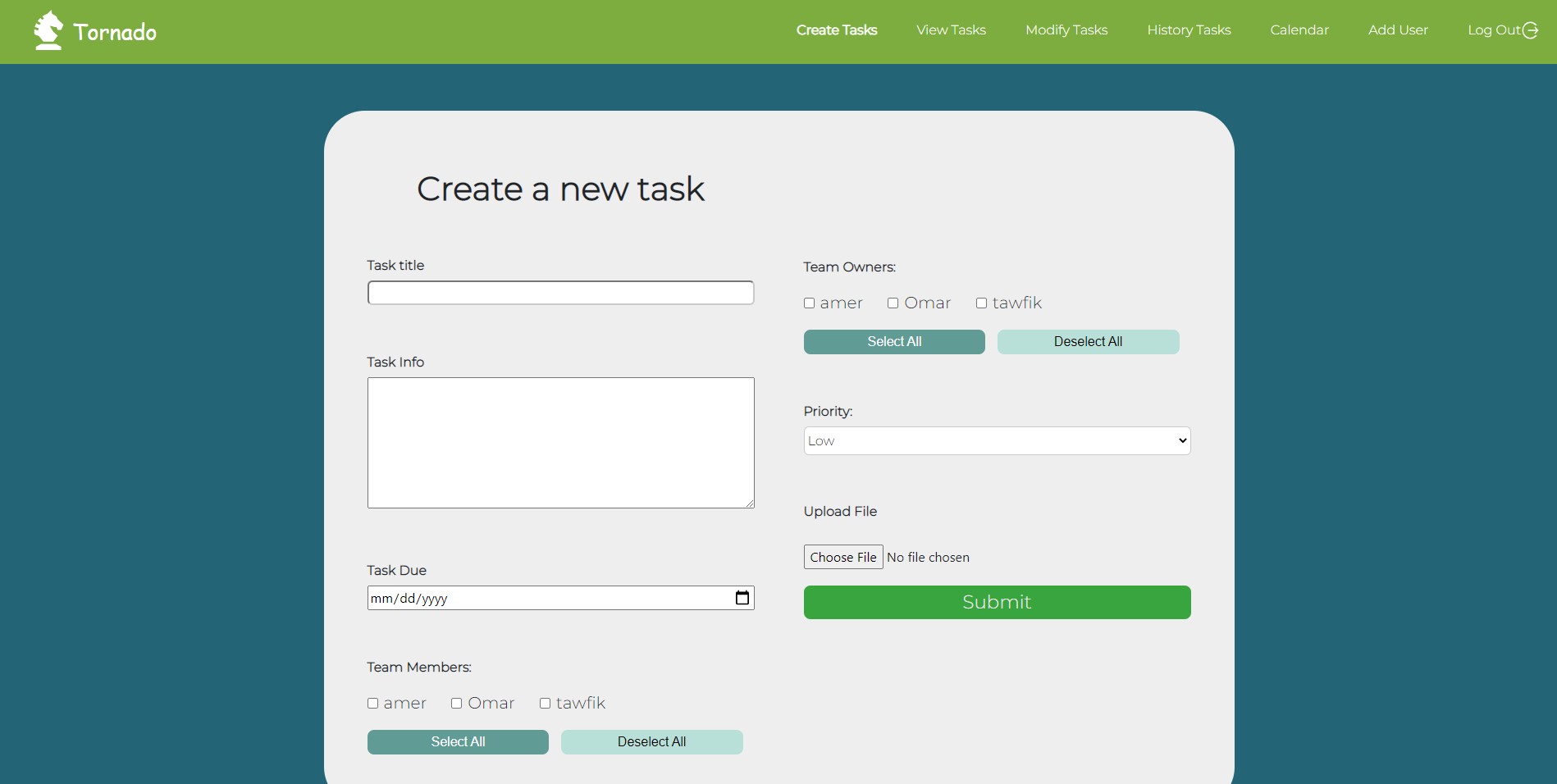Viewport: 1557px width, 784px height.
Task: Click the Tornado brand name text
Action: [x=115, y=32]
